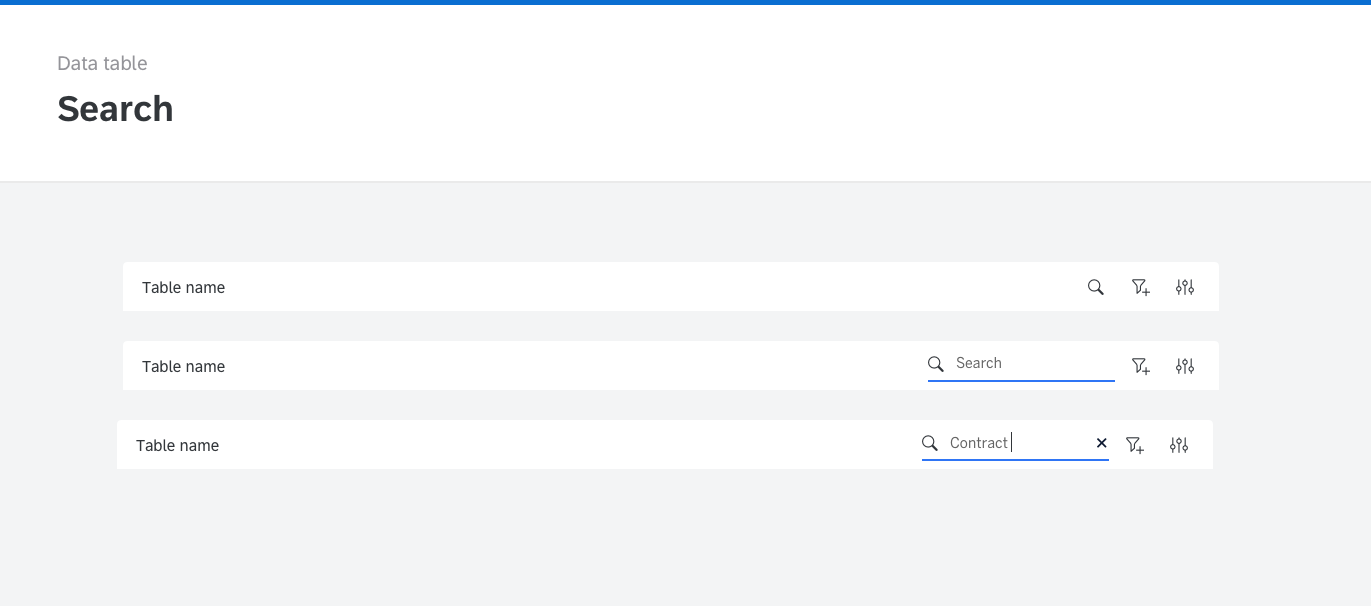Click magnifier icon inside the empty Search field
This screenshot has width=1371, height=606.
(x=936, y=364)
